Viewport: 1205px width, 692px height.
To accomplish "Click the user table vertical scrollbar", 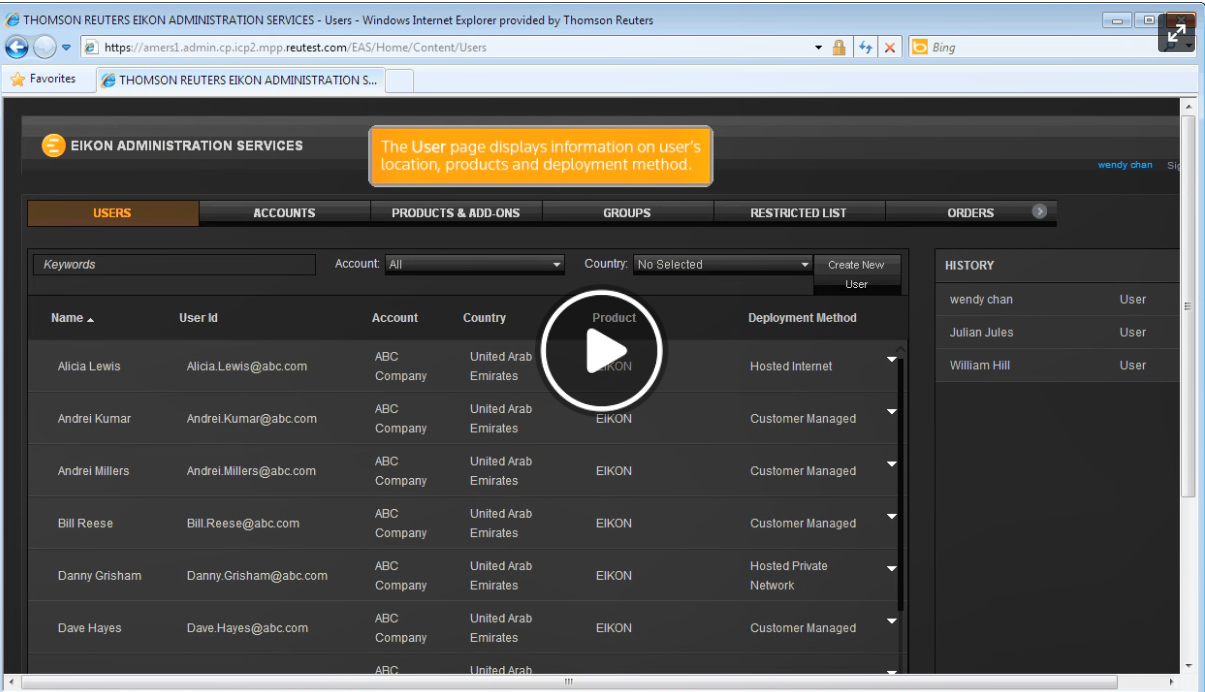I will click(x=901, y=485).
